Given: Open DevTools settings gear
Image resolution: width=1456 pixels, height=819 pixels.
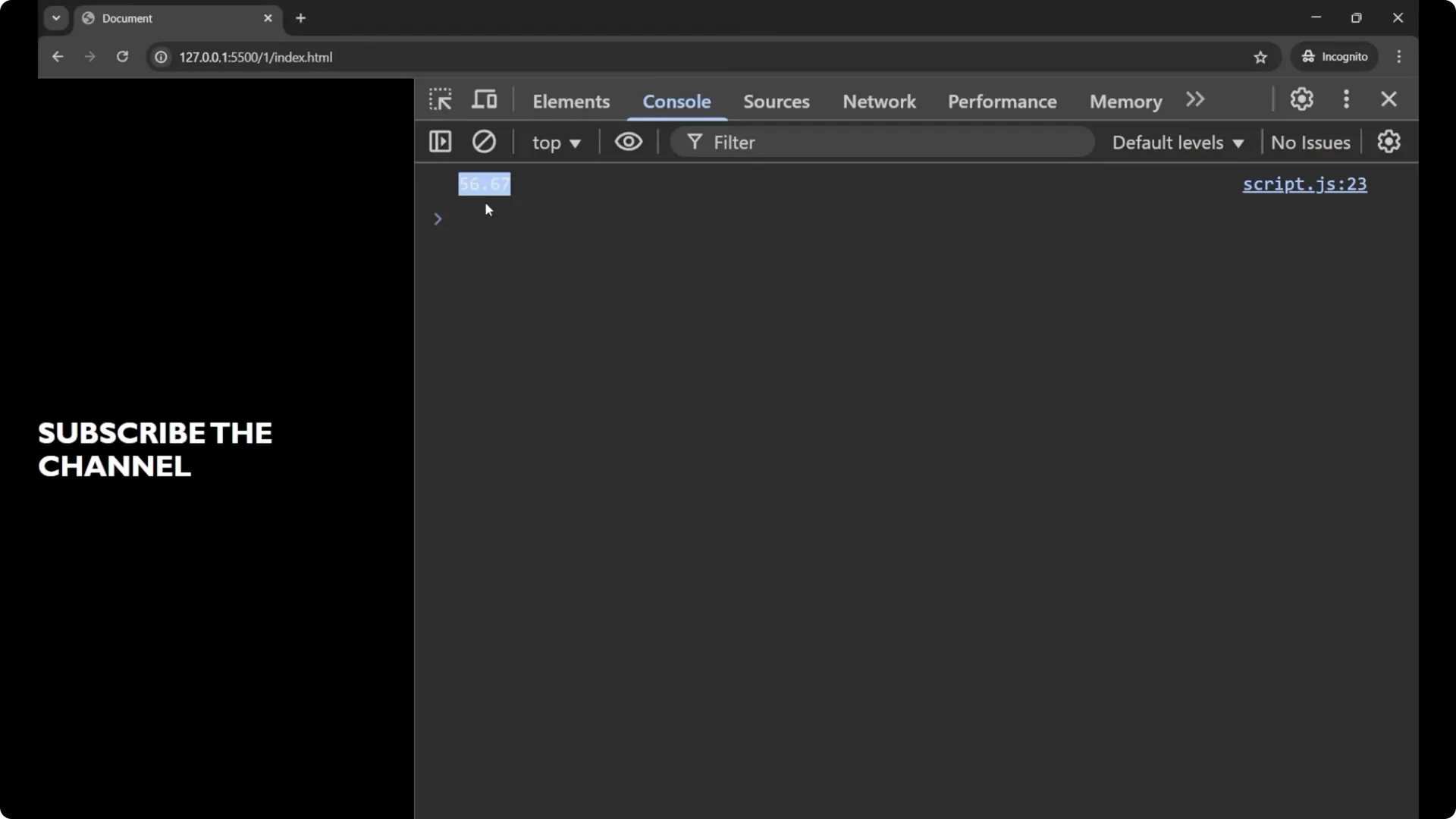Looking at the screenshot, I should pos(1302,99).
